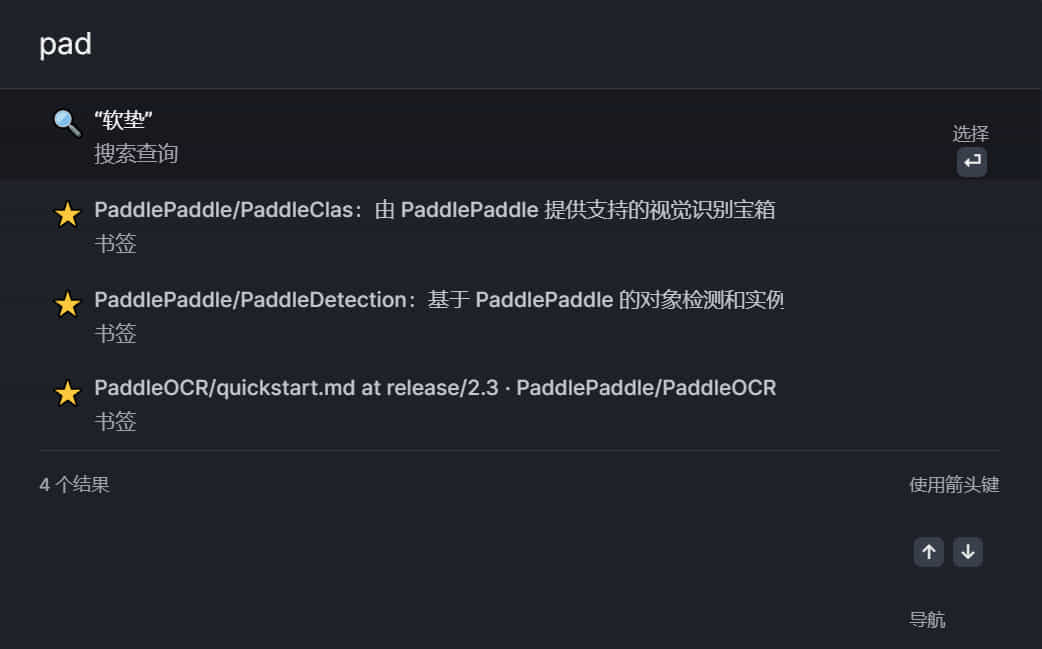This screenshot has height=649, width=1042.
Task: Click the "选择" label above Enter key
Action: coord(971,134)
